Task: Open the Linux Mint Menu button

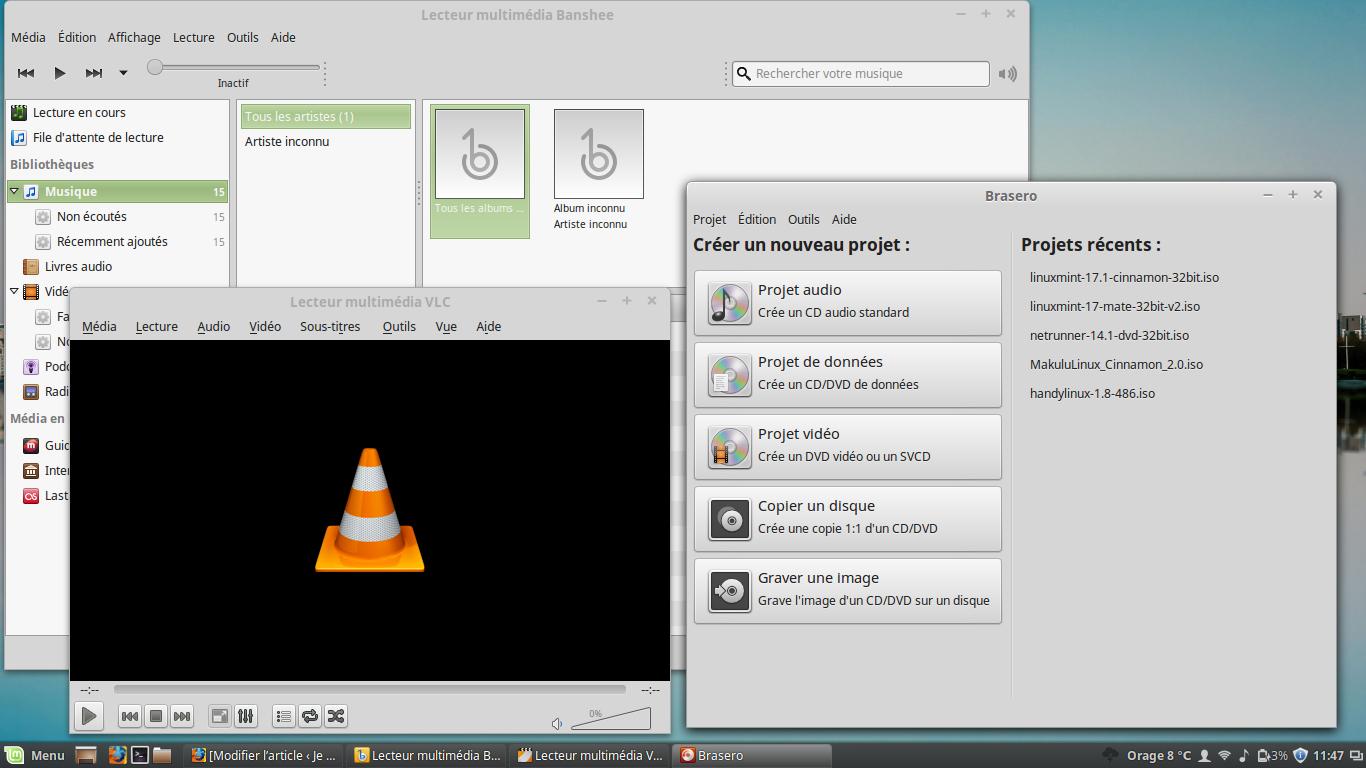Action: pos(35,755)
